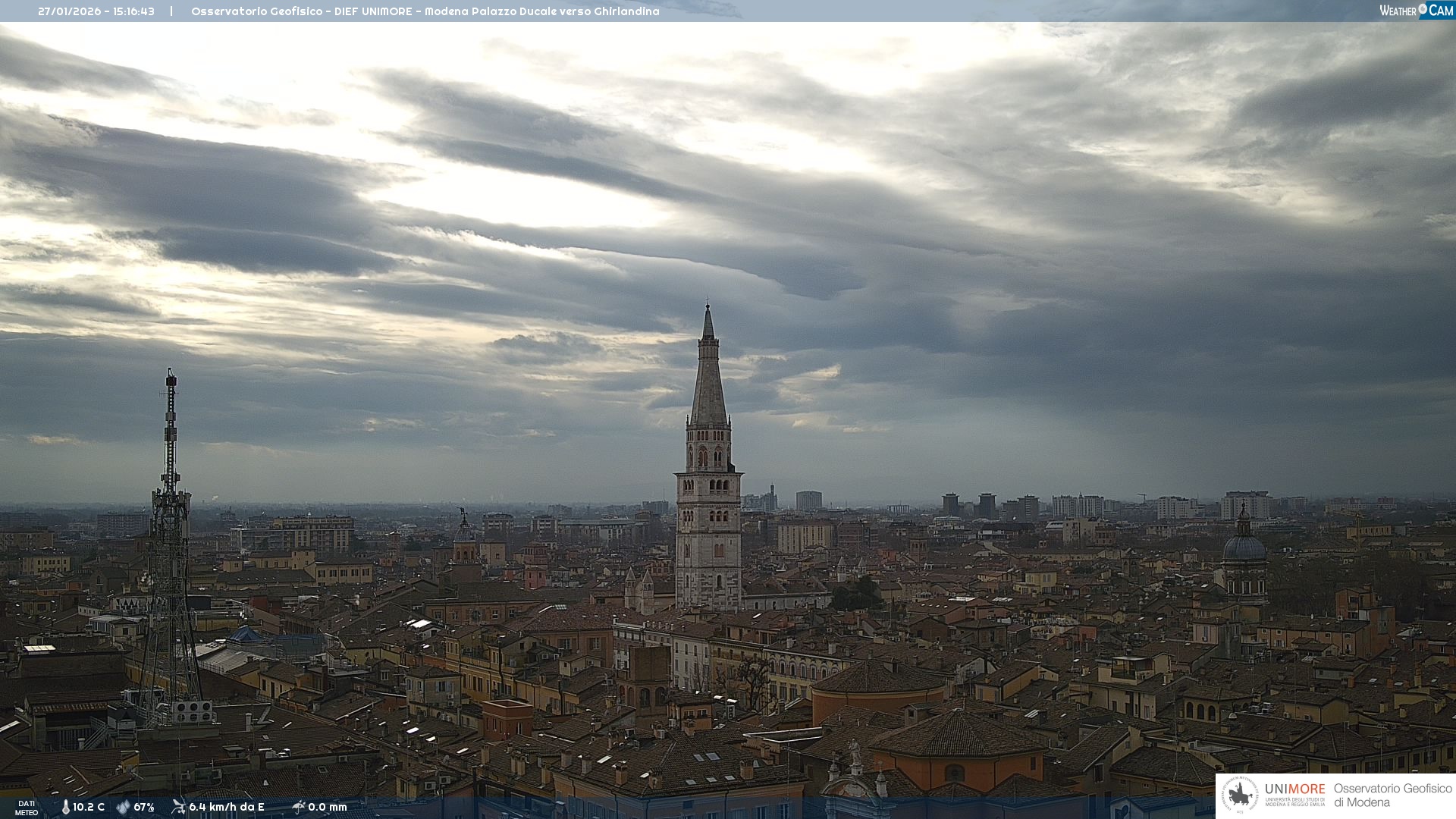Click the humidity water drops icon
This screenshot has width=1456, height=819.
point(123,808)
